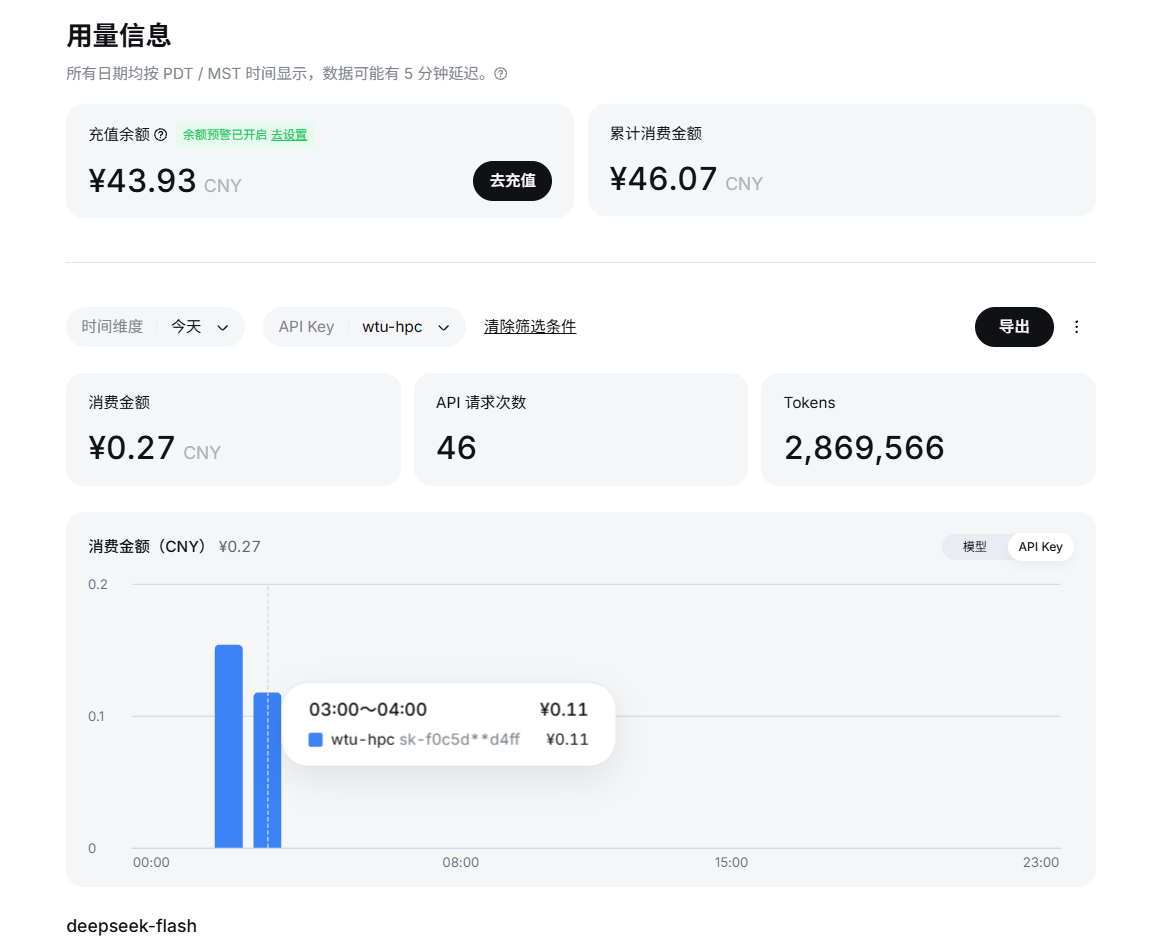Open the three-dot more options menu
This screenshot has width=1155, height=950.
pos(1076,327)
